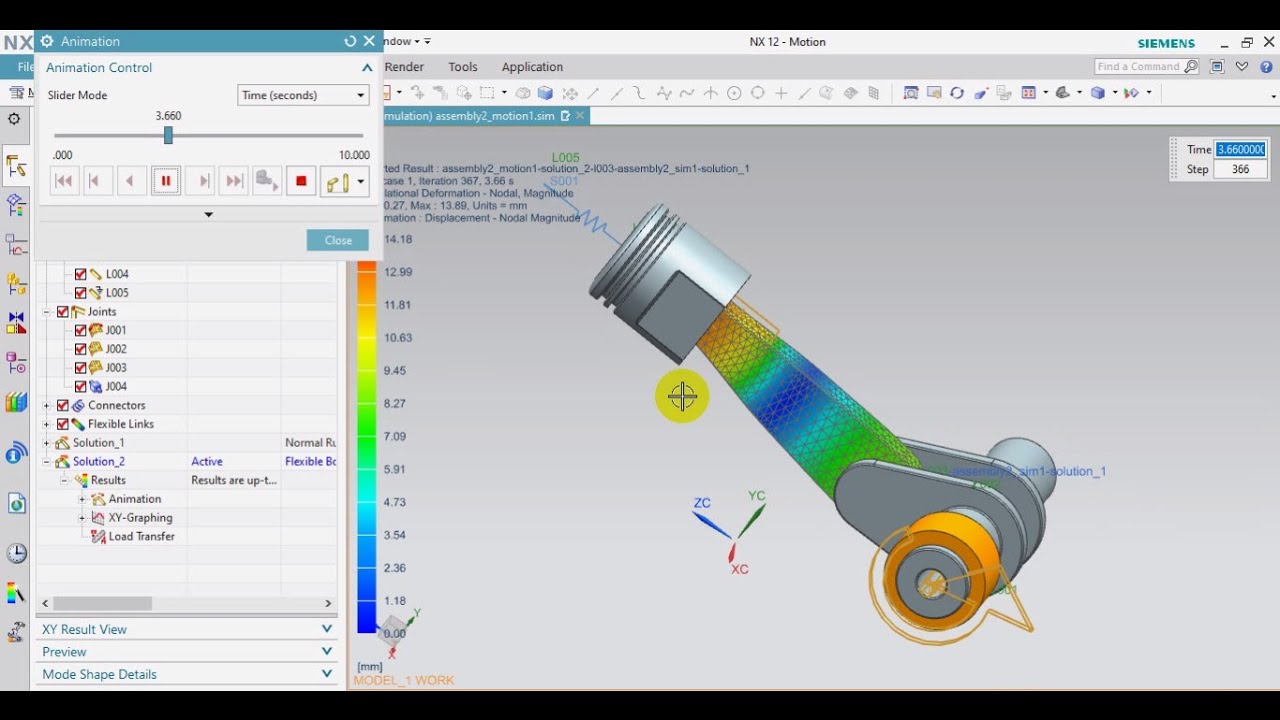Expand the Solution_1 node
The image size is (1280, 720).
click(46, 443)
